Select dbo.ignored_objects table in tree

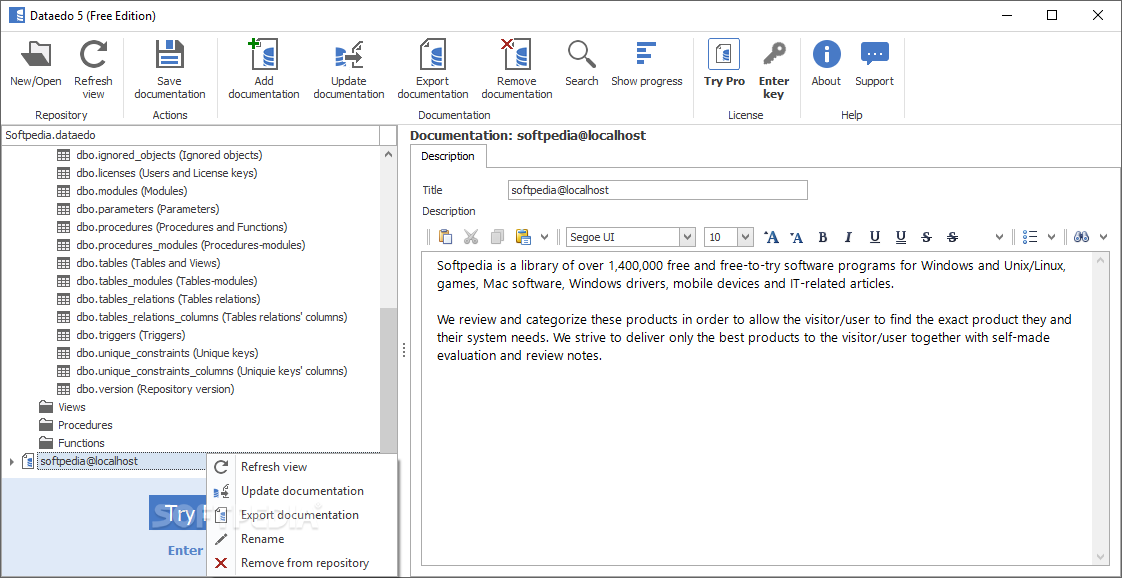tap(160, 155)
